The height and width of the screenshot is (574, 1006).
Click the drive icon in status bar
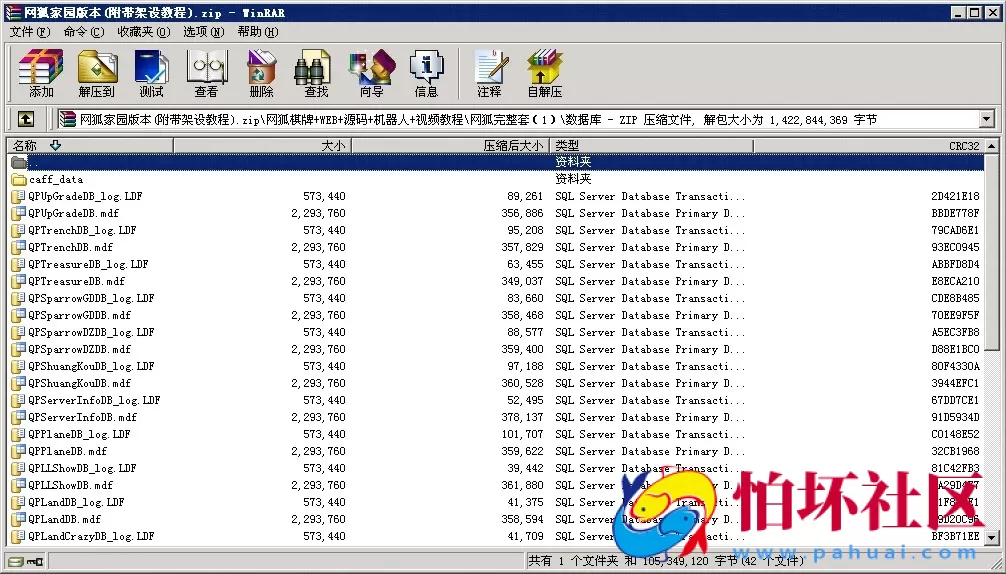pyautogui.click(x=16, y=562)
